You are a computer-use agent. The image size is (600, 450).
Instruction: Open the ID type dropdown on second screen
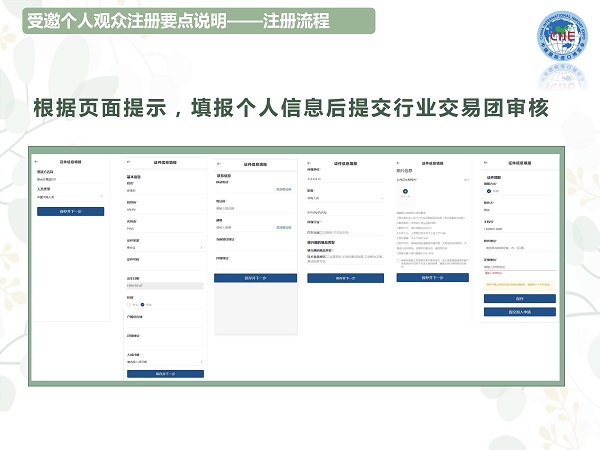165,245
